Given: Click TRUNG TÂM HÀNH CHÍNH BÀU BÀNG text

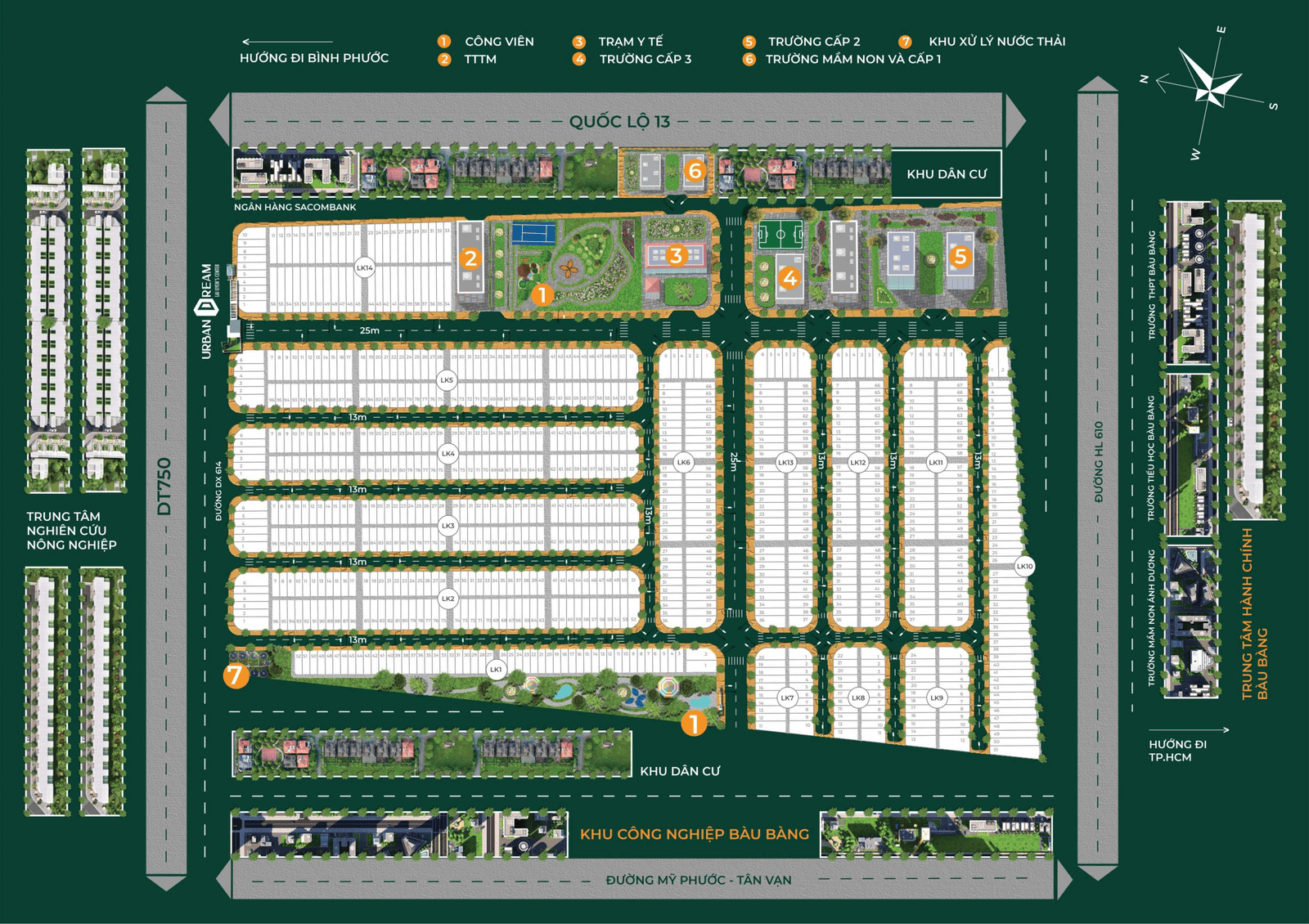Looking at the screenshot, I should (1254, 613).
